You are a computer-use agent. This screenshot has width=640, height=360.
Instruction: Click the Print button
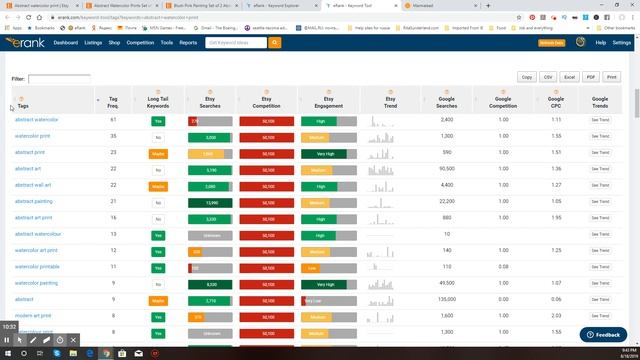click(x=611, y=77)
